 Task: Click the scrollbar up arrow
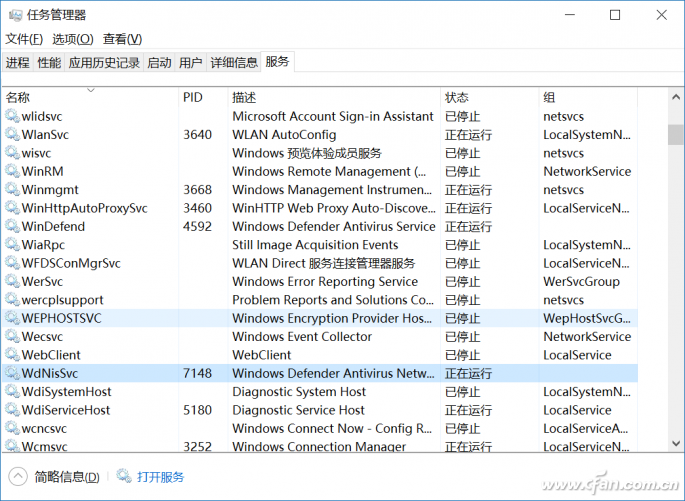(675, 97)
